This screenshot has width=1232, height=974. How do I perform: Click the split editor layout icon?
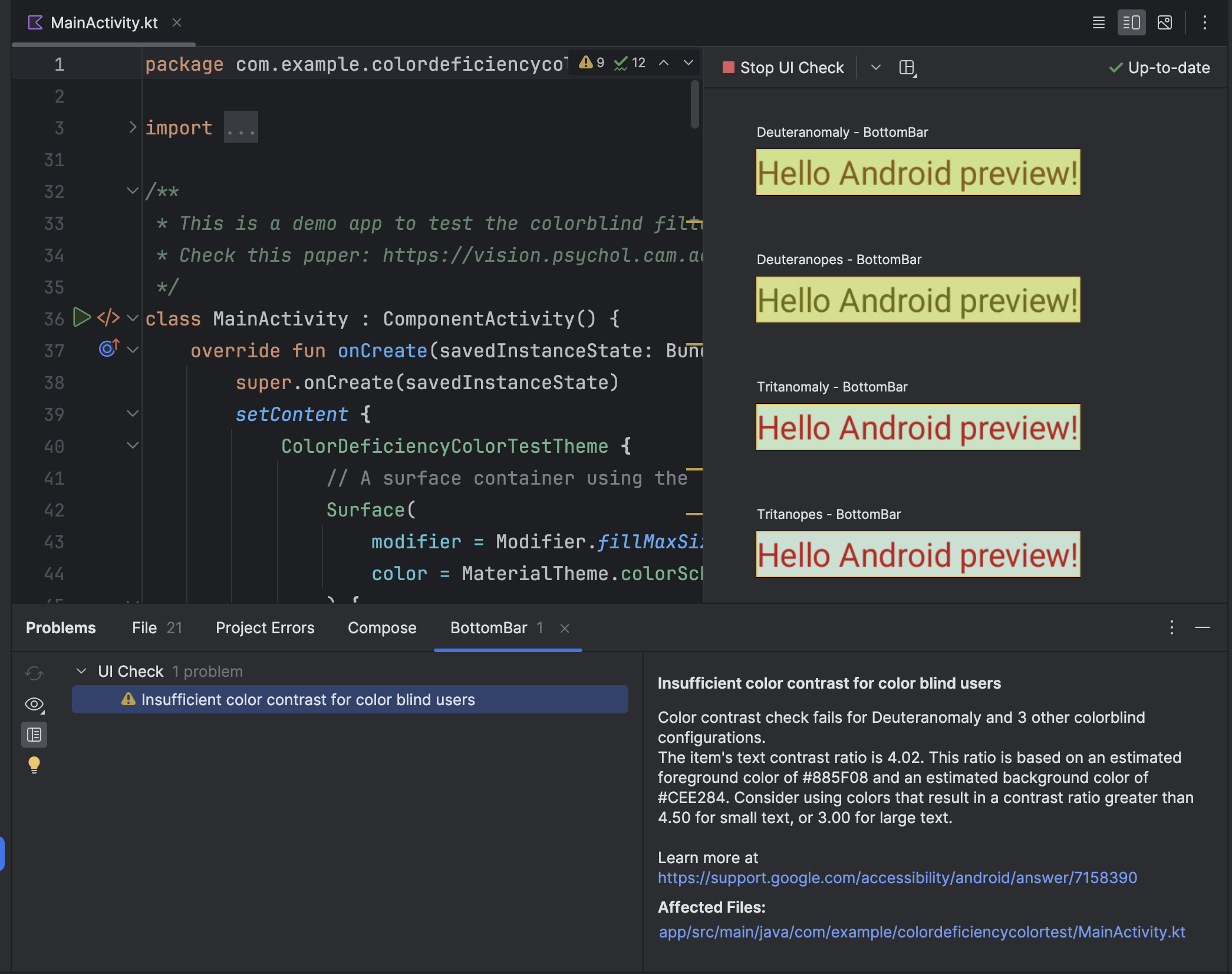point(1131,21)
